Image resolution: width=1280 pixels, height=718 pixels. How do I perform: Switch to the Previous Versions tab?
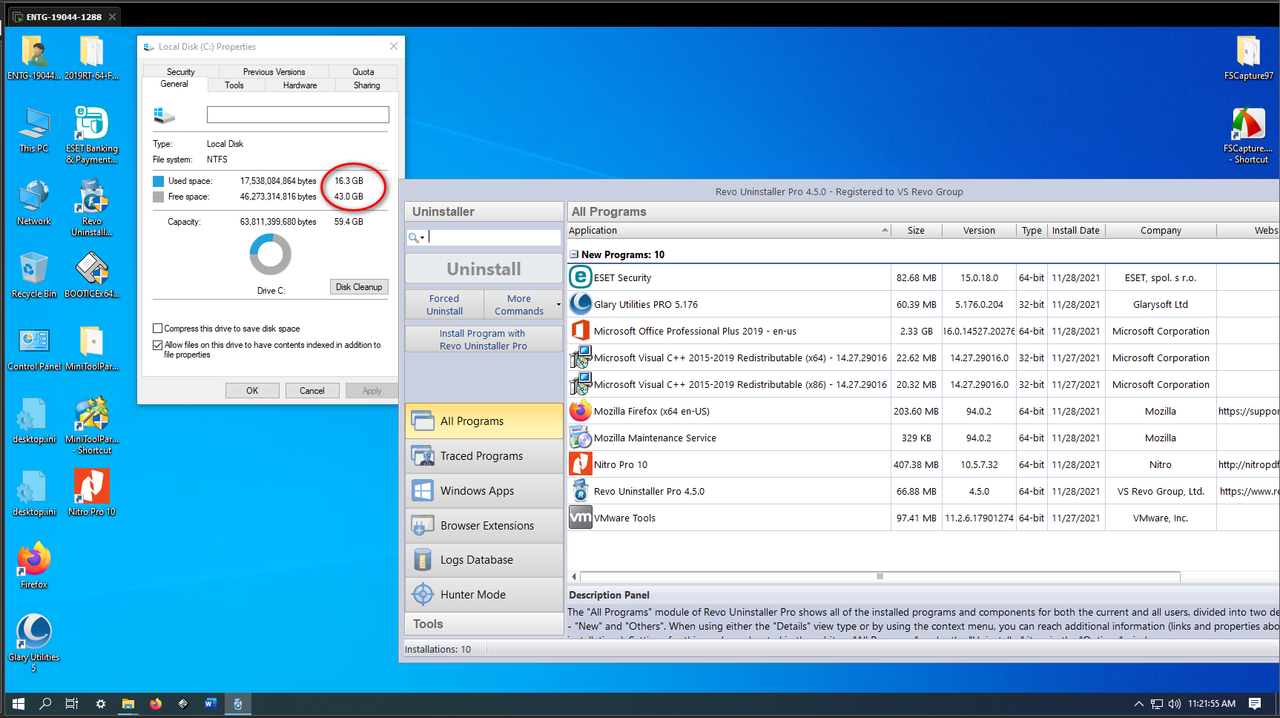pyautogui.click(x=274, y=72)
